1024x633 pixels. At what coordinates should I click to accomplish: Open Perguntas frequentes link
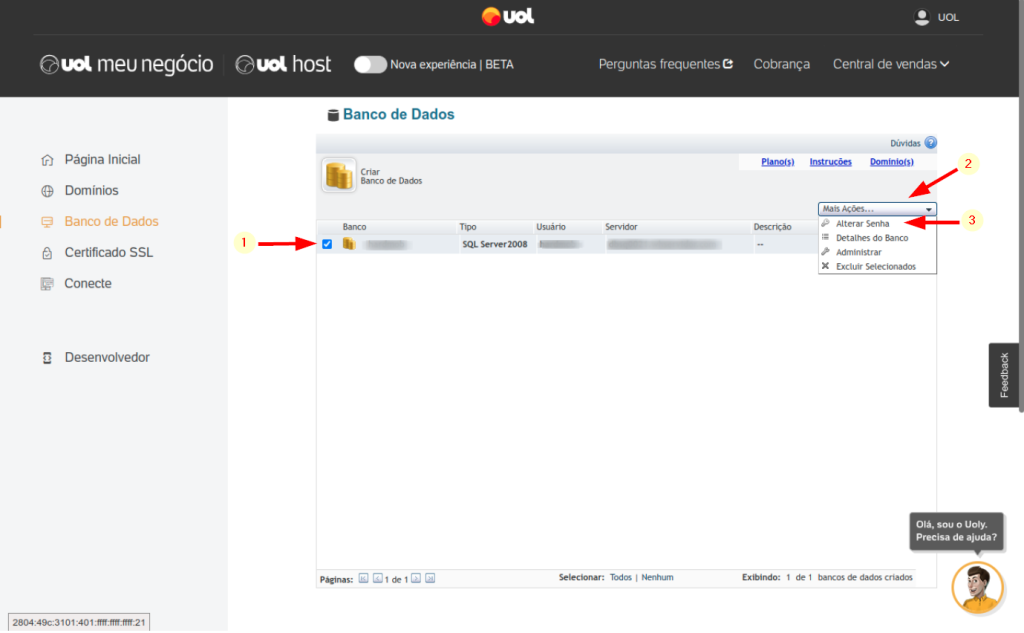point(665,64)
